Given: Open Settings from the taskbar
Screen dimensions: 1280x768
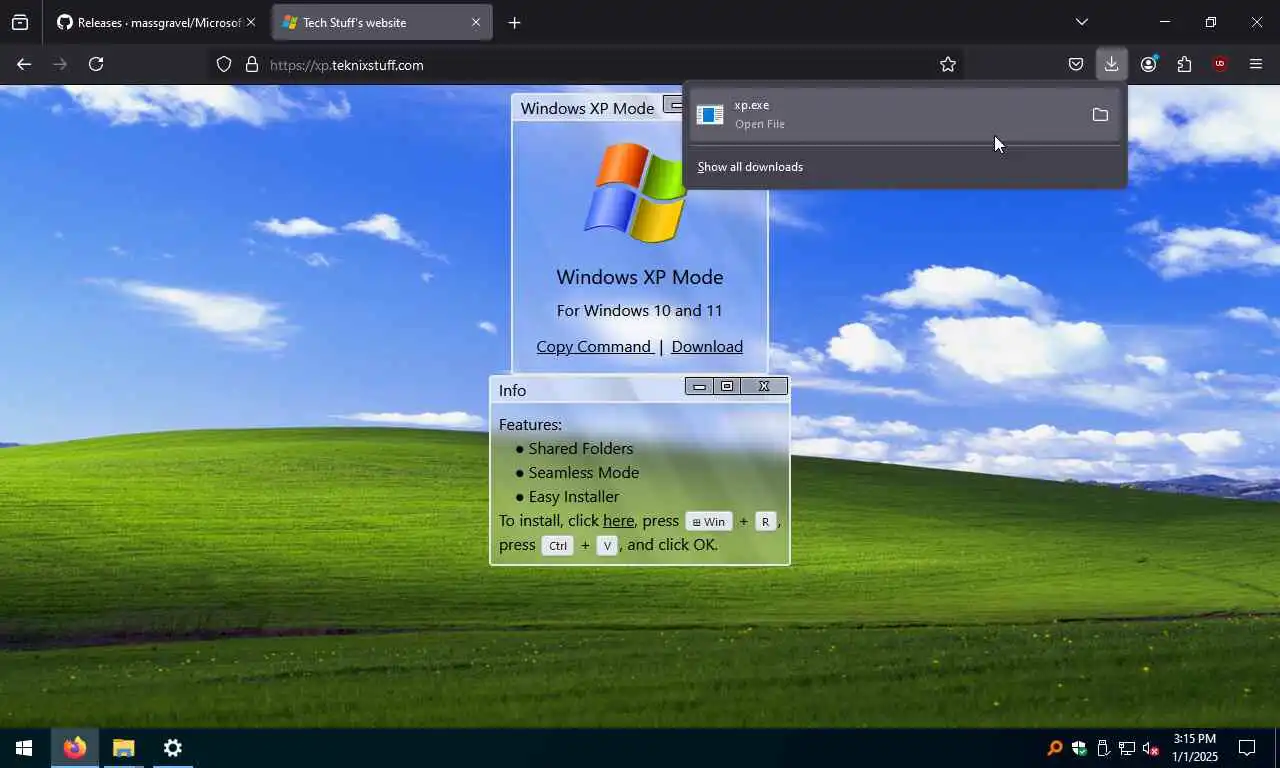Looking at the screenshot, I should tap(172, 748).
